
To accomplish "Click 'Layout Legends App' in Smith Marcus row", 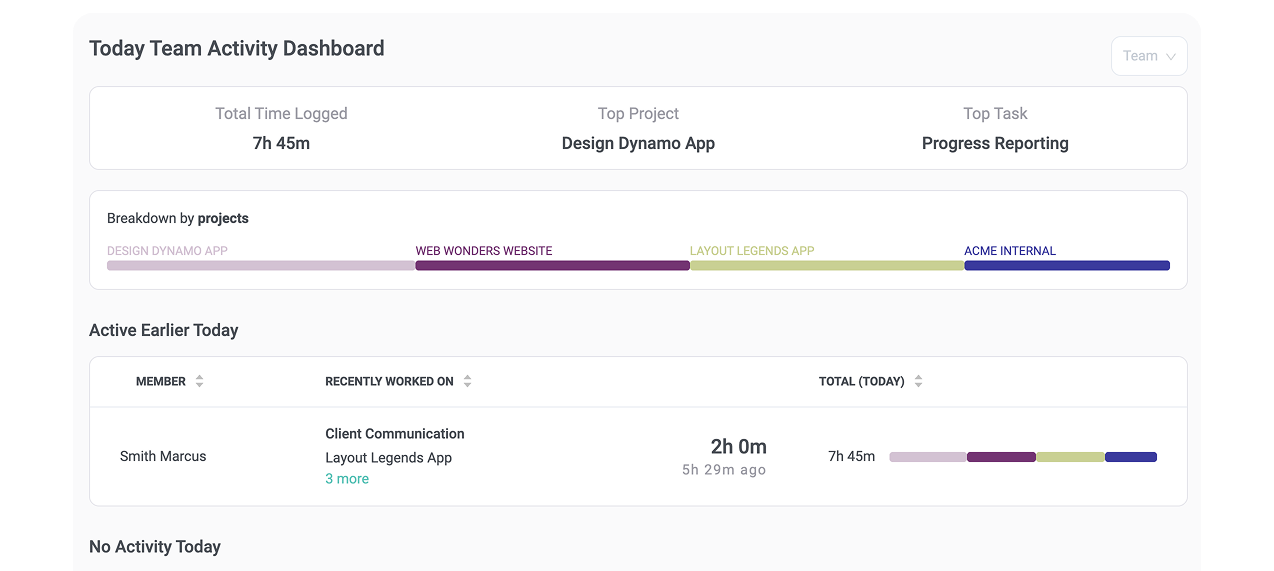I will coord(389,458).
